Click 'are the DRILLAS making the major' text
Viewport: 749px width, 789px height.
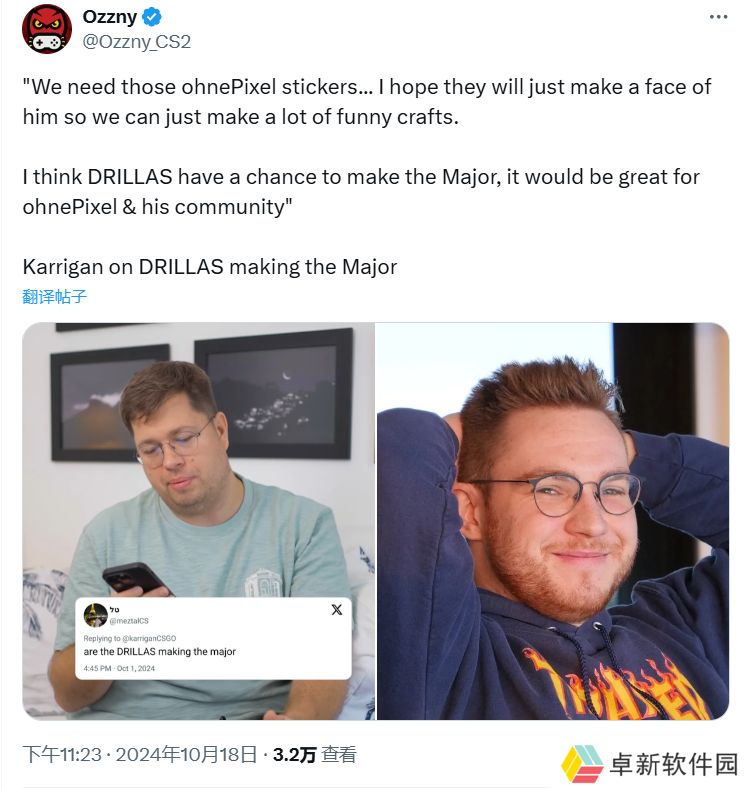[x=159, y=652]
